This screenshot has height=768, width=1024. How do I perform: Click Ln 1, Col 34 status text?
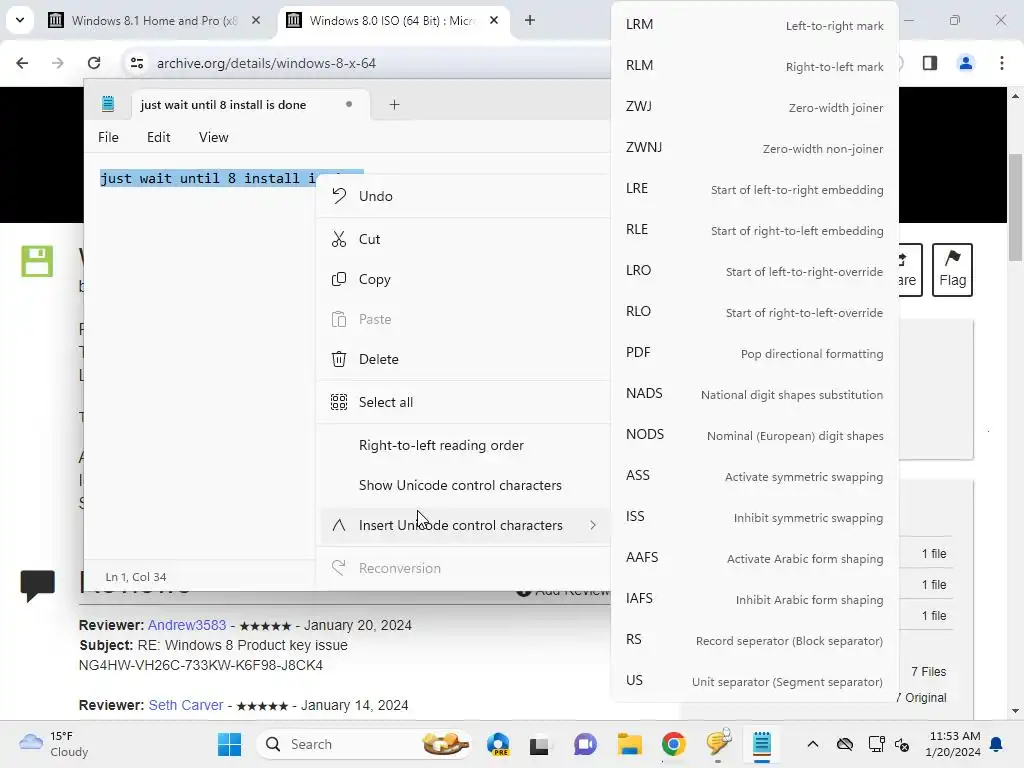(136, 577)
